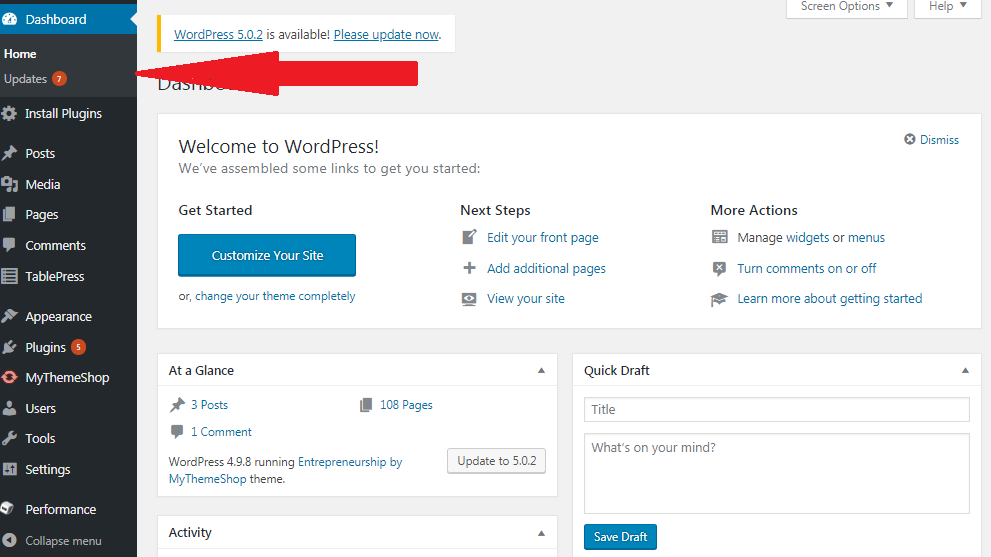Click the Users person icon

[9, 408]
